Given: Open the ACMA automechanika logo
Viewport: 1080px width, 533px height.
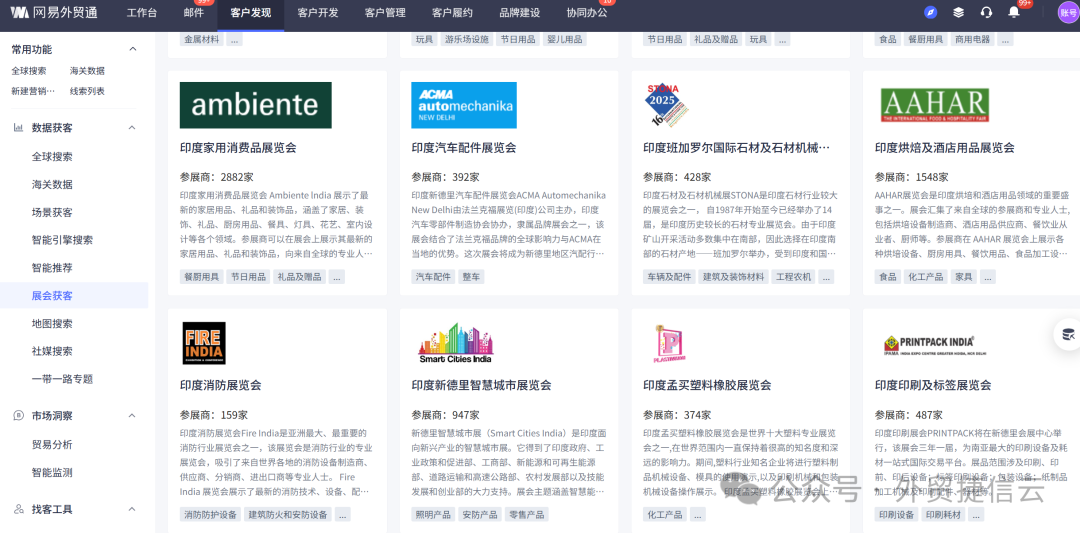Looking at the screenshot, I should pos(464,105).
